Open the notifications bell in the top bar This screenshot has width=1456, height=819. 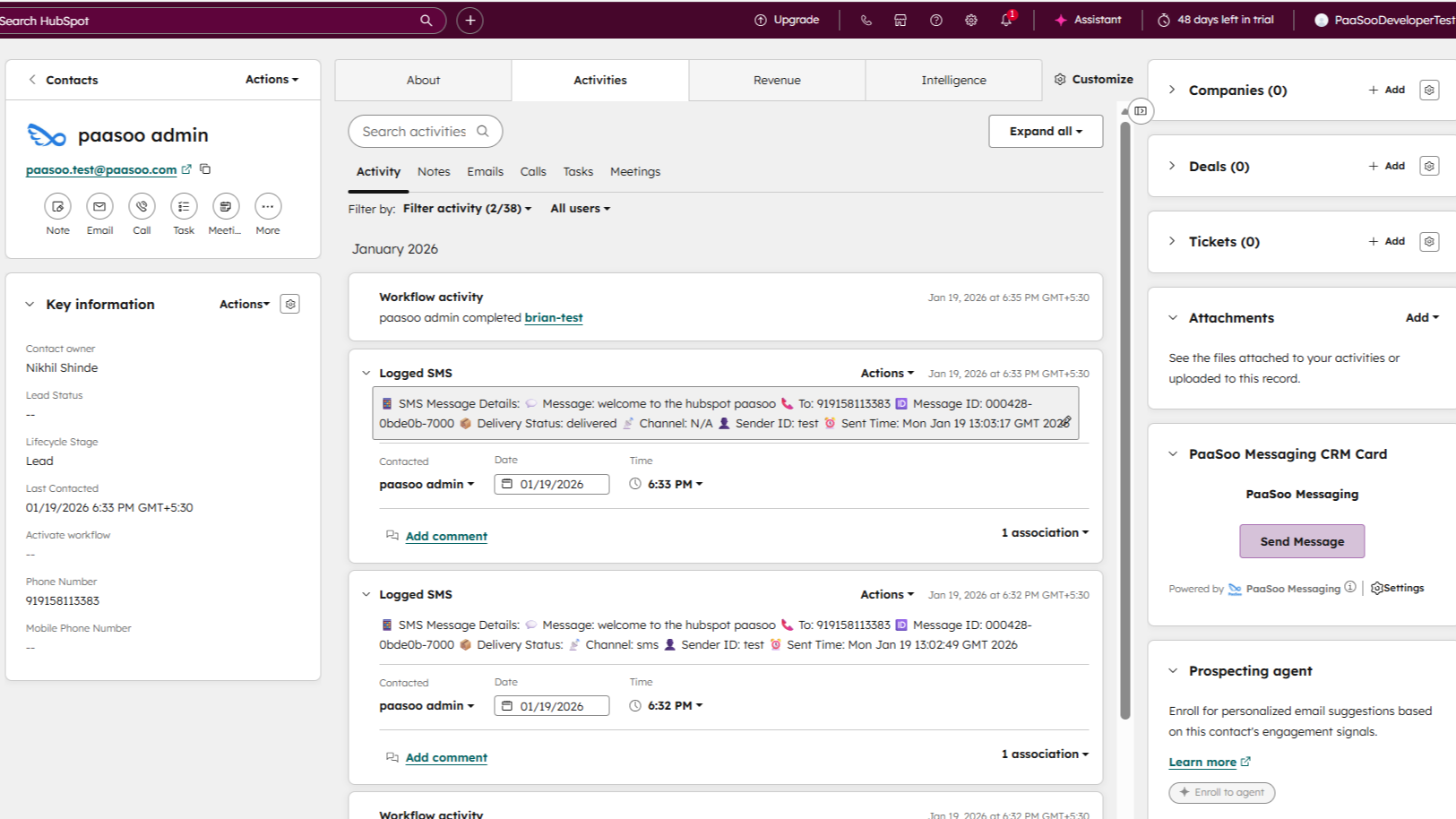pos(1005,20)
